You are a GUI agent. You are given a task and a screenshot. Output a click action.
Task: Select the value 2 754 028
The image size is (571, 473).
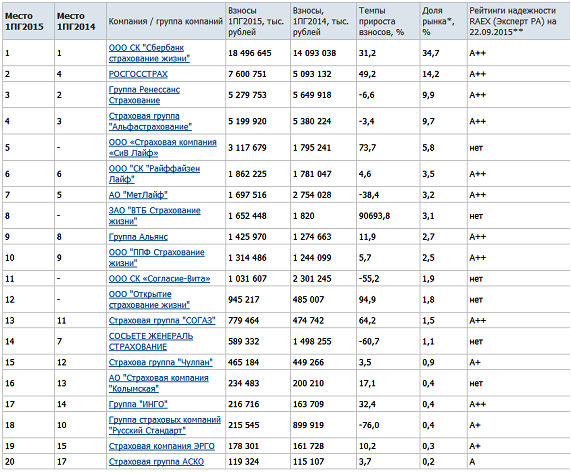[312, 195]
